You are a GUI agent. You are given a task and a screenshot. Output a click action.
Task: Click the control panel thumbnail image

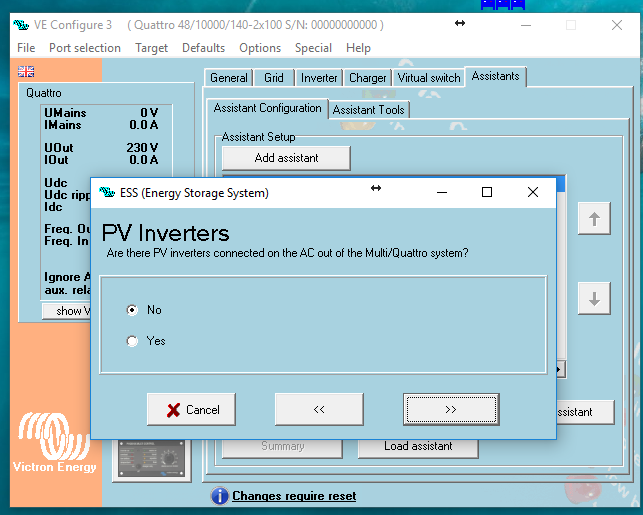(152, 459)
